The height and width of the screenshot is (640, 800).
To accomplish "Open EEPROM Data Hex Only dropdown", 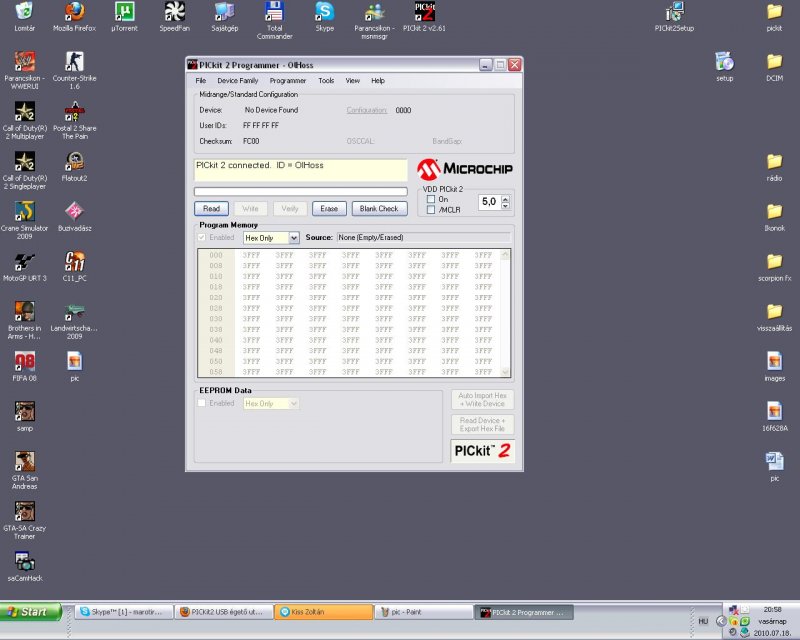I will tap(294, 404).
